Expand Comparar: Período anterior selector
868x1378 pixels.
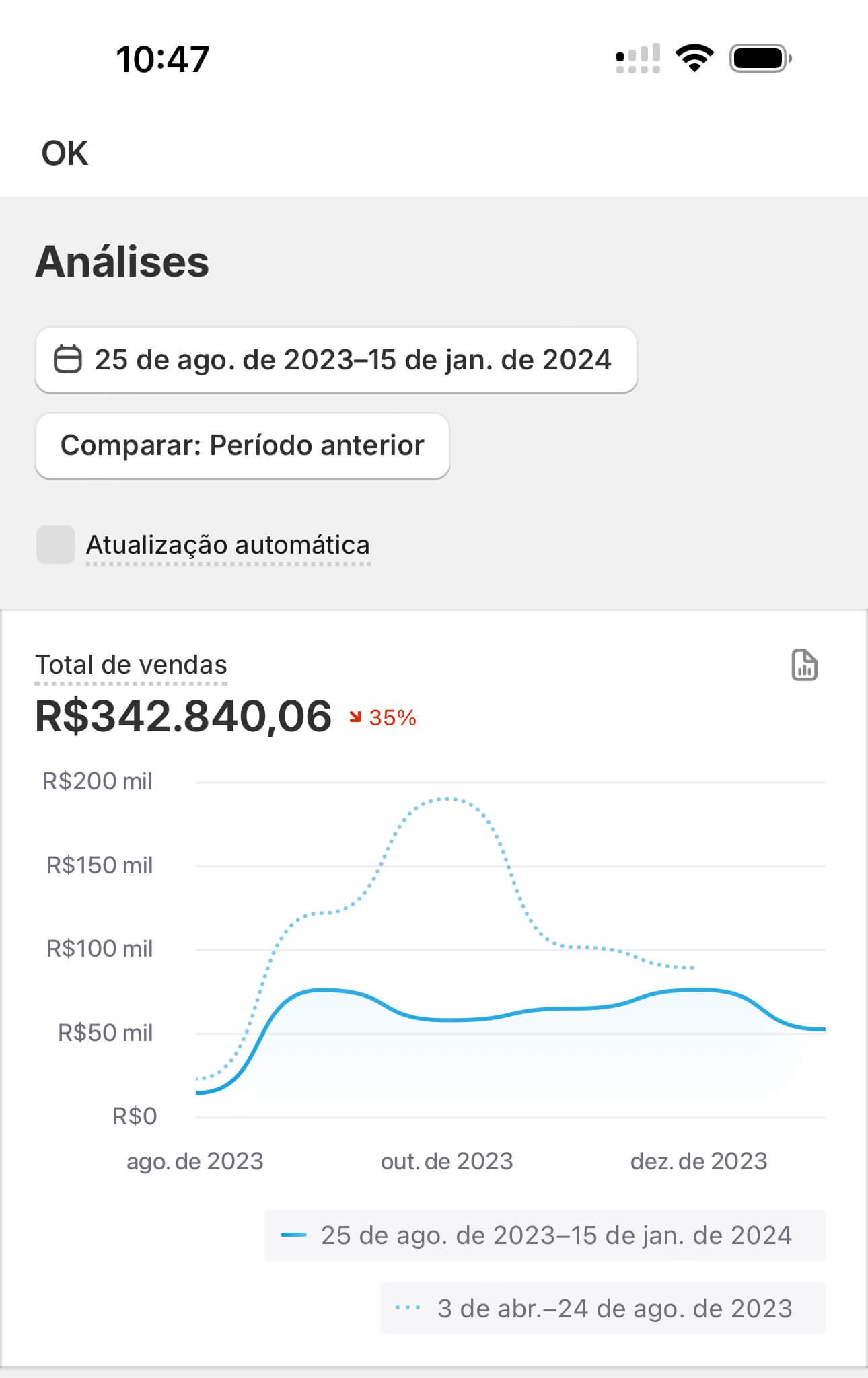[242, 445]
